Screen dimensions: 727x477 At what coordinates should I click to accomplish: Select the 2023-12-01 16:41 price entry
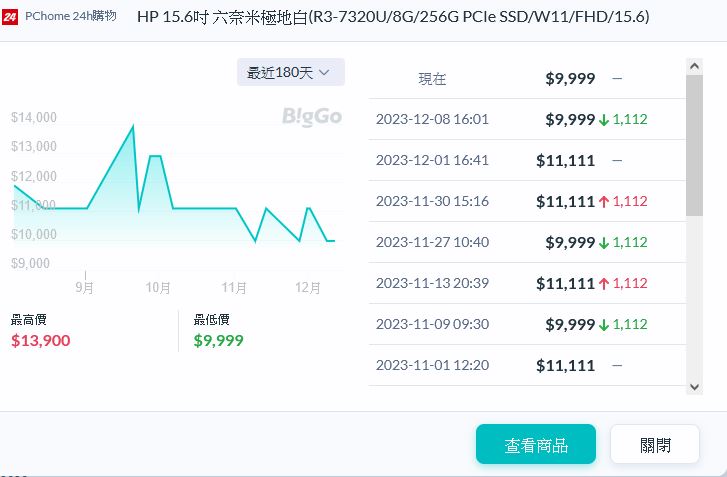[527, 161]
